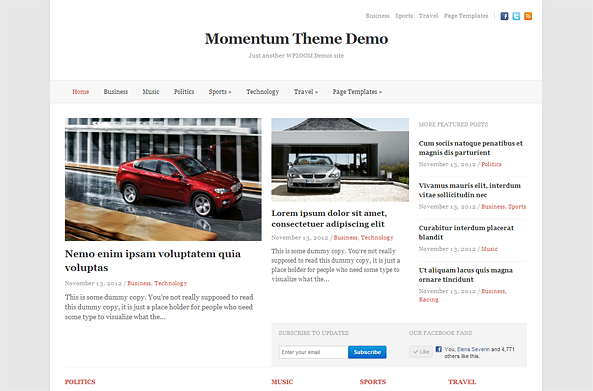Click Business category under Nemo enim post
The image size is (593, 391).
pos(139,283)
